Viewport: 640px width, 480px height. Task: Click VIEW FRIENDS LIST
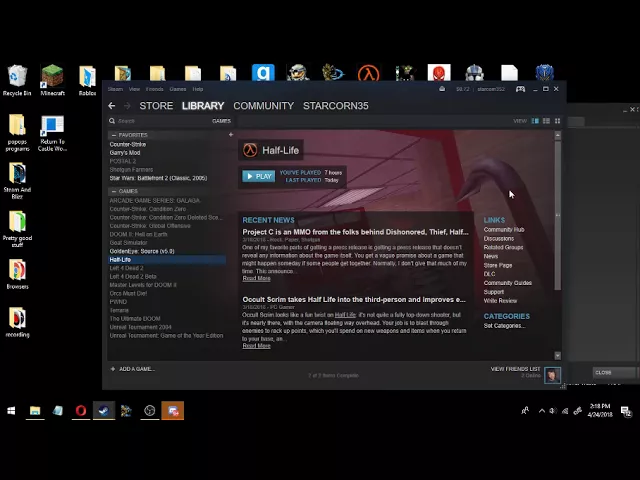(515, 369)
